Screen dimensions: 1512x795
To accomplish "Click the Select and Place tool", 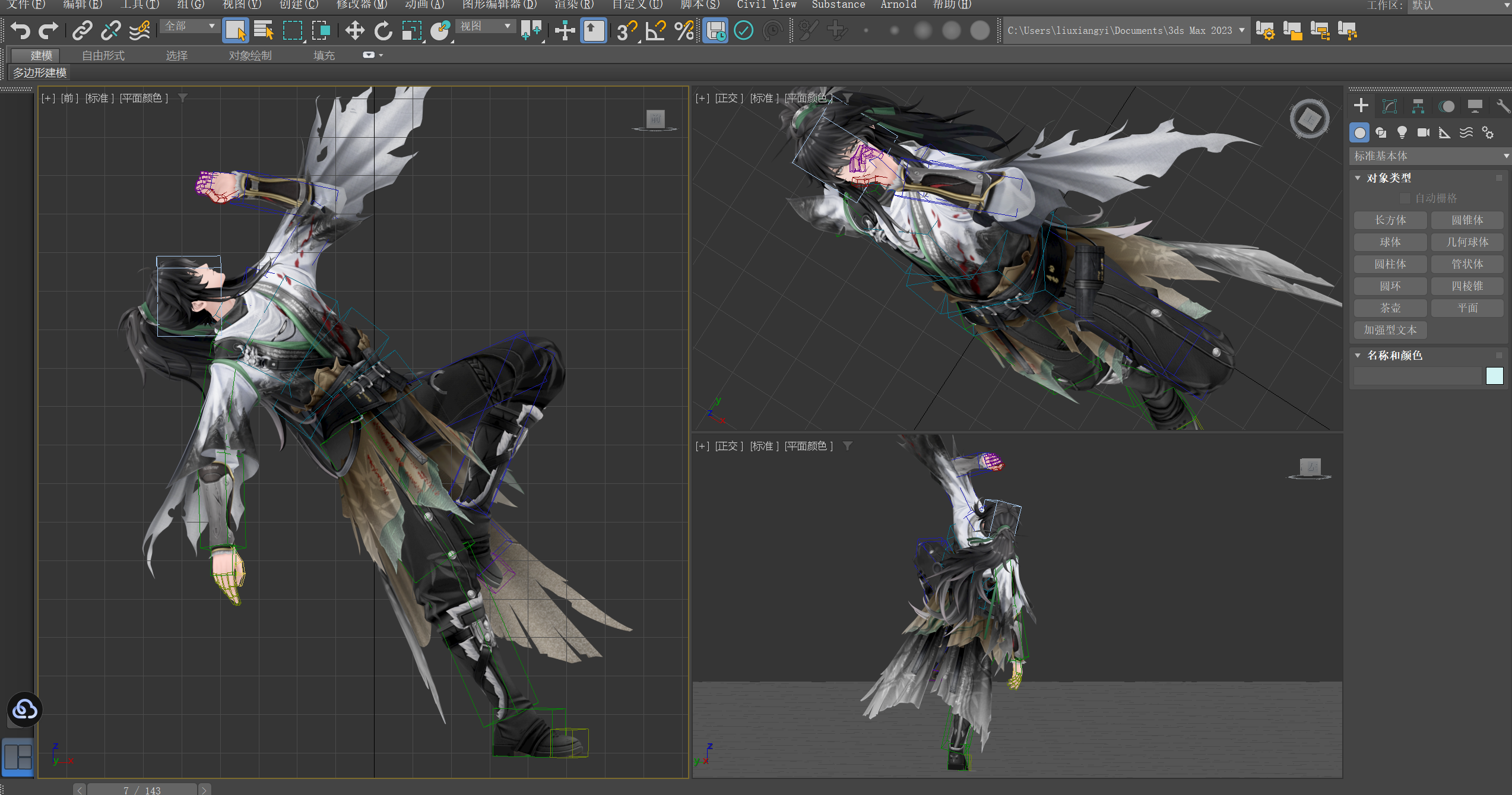I will coord(440,30).
